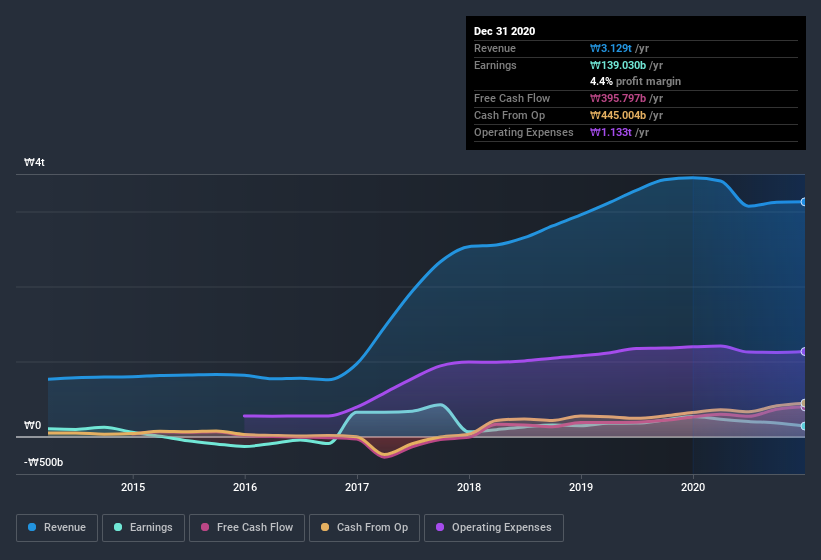Click the teal Earnings legend dot
This screenshot has width=821, height=560.
pyautogui.click(x=118, y=527)
